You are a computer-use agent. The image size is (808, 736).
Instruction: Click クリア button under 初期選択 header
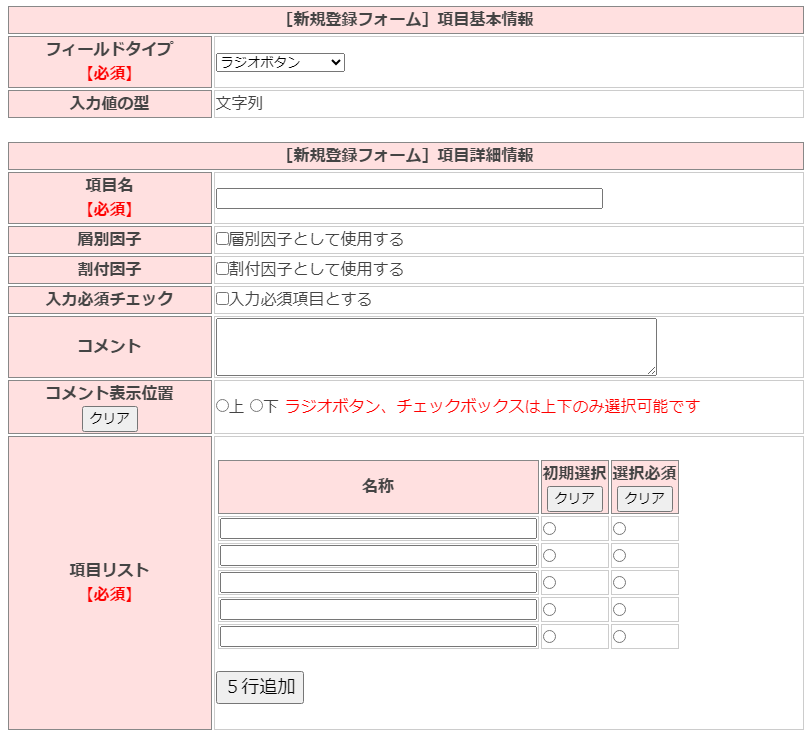point(574,499)
